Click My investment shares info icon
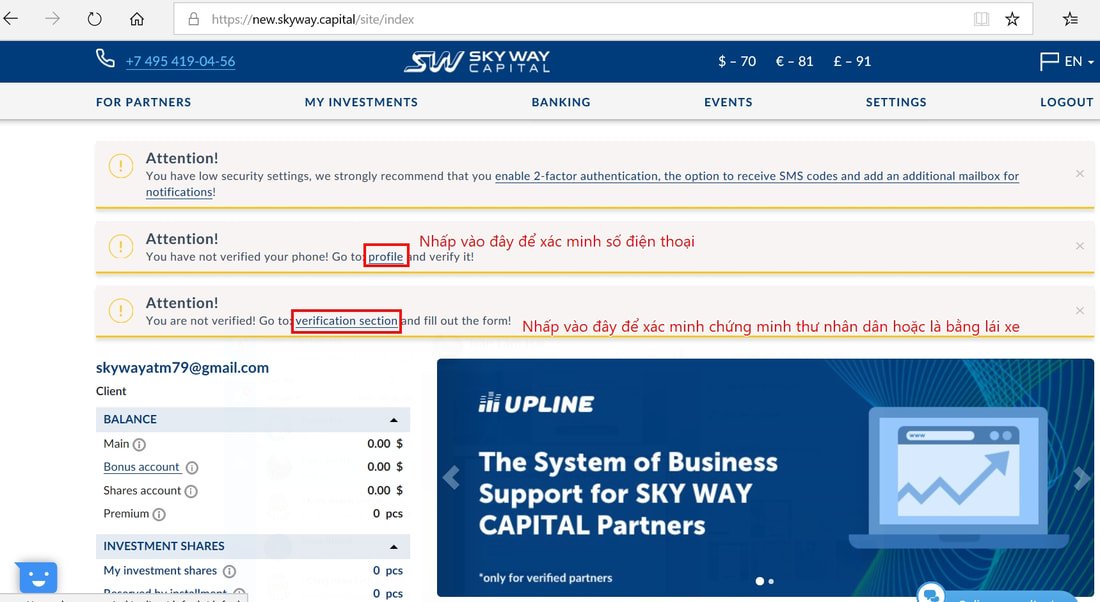Screen dimensions: 1100x602 pyautogui.click(x=229, y=571)
